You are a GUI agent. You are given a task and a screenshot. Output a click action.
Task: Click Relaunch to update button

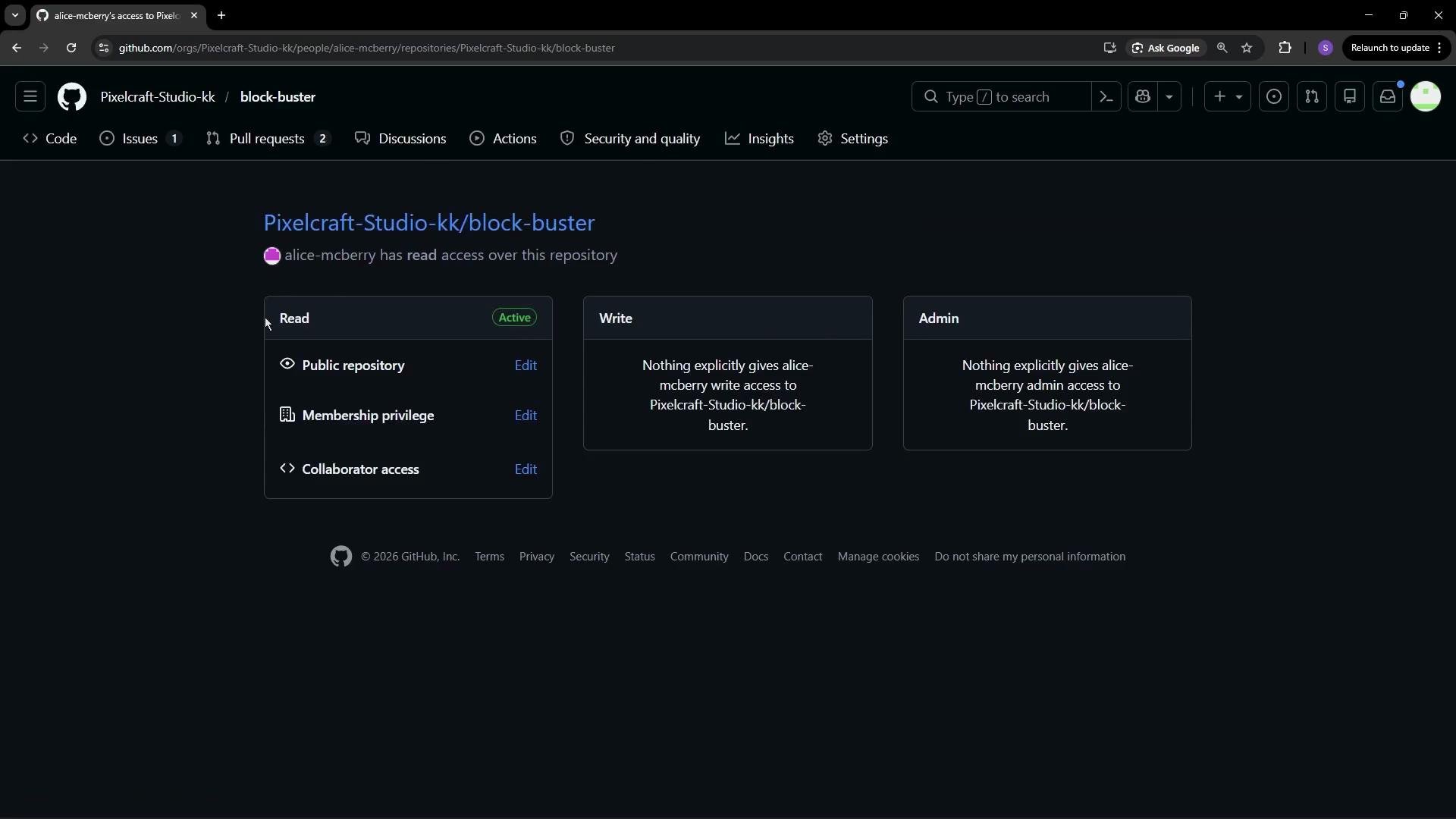(x=1390, y=48)
